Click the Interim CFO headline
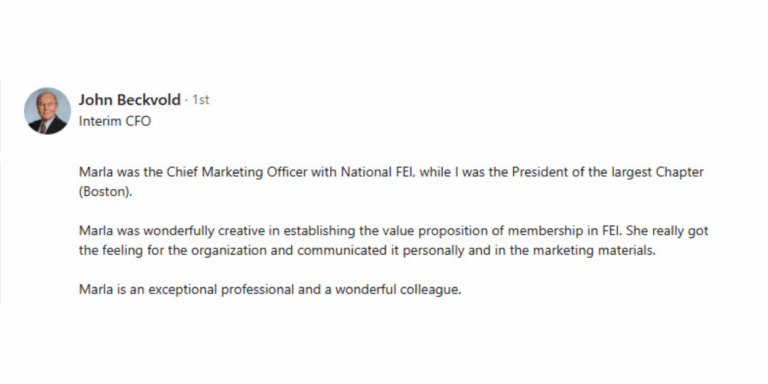This screenshot has width=768, height=384. point(115,121)
